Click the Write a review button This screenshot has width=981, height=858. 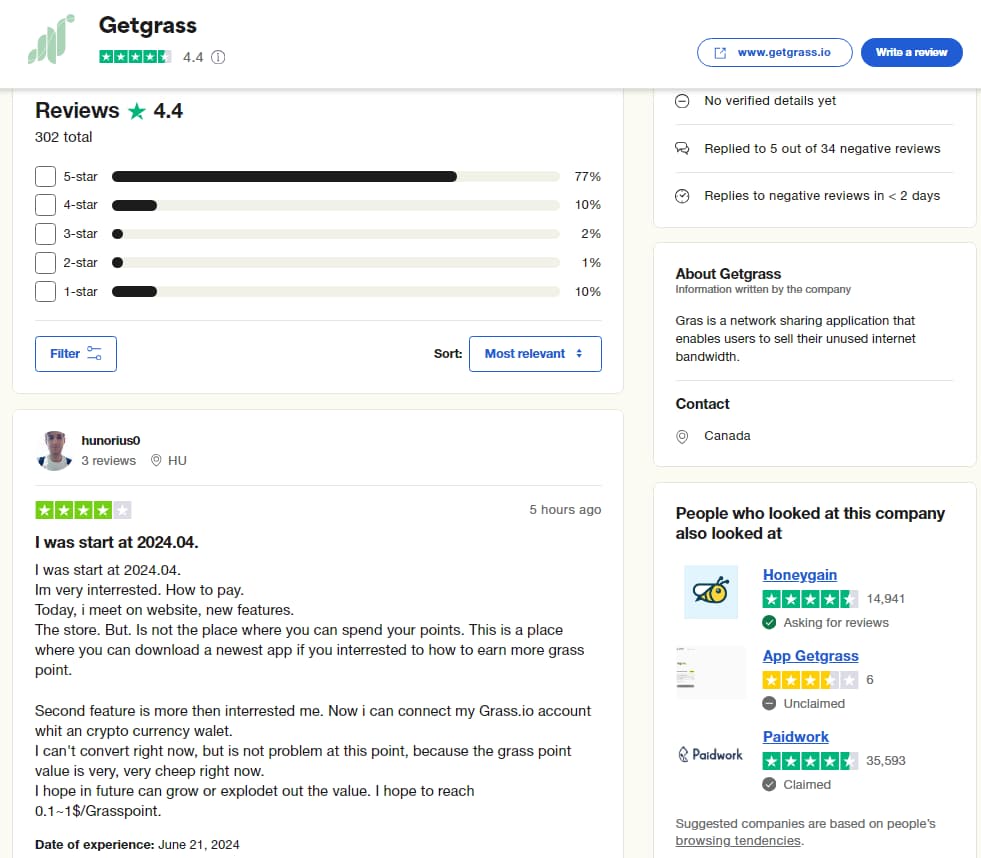tap(911, 52)
